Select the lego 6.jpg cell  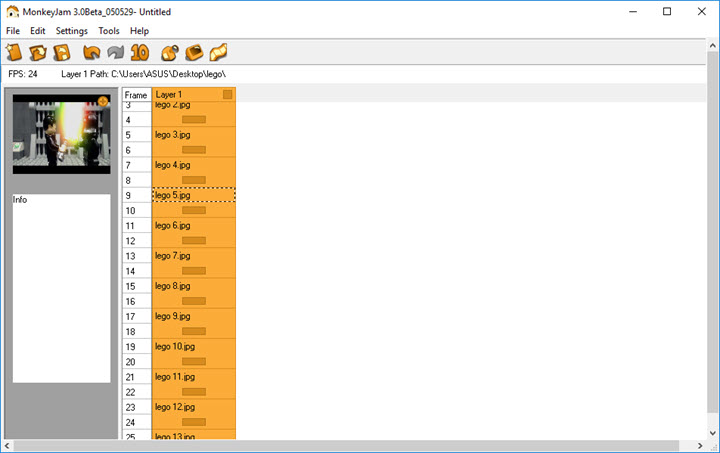[194, 225]
